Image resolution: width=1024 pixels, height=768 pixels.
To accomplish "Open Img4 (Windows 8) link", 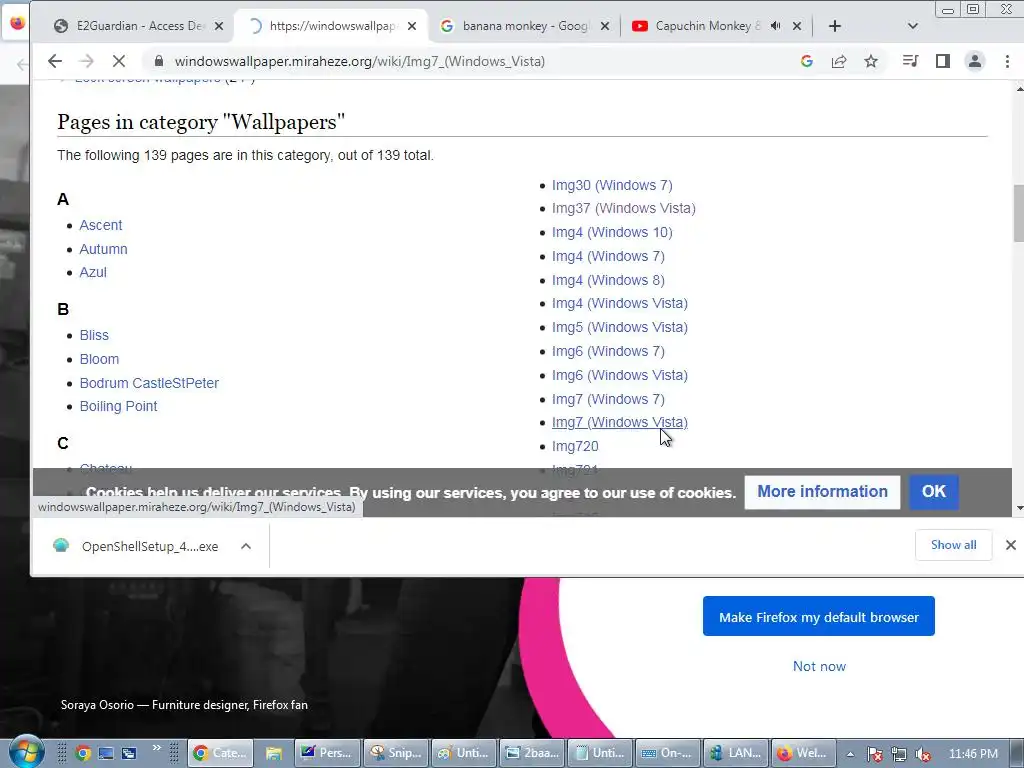I will 608,280.
